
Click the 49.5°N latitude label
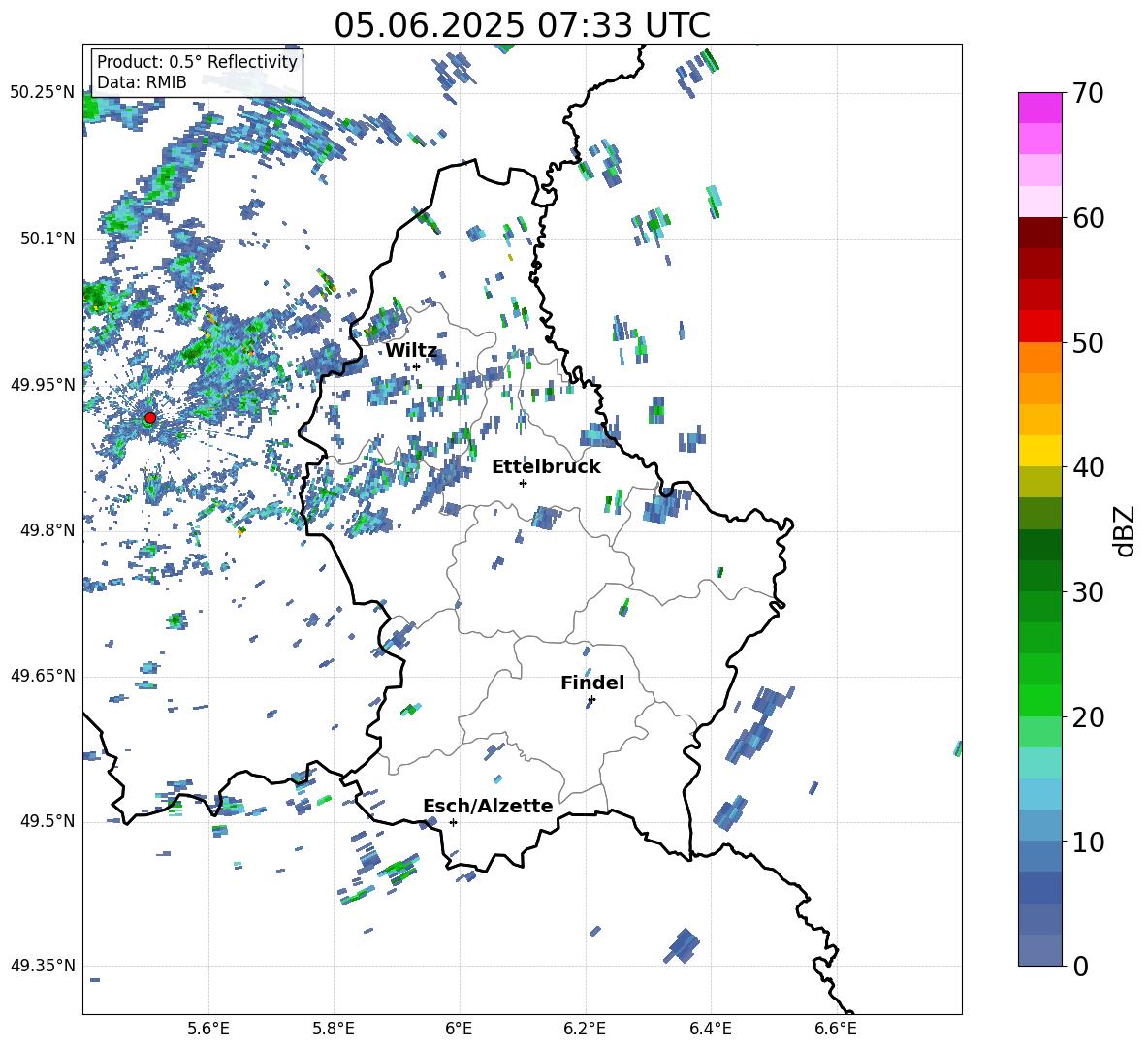(48, 821)
